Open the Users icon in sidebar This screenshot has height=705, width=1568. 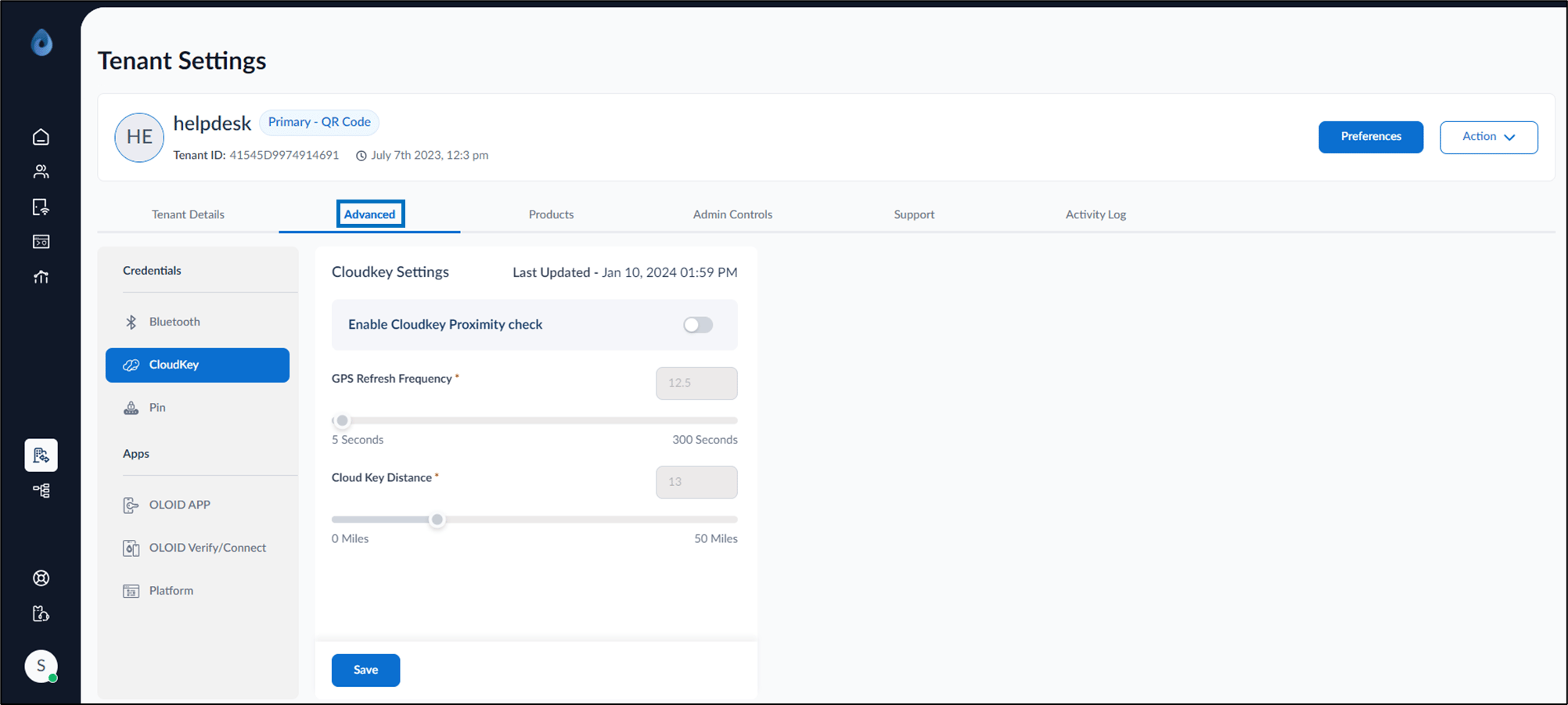(41, 171)
